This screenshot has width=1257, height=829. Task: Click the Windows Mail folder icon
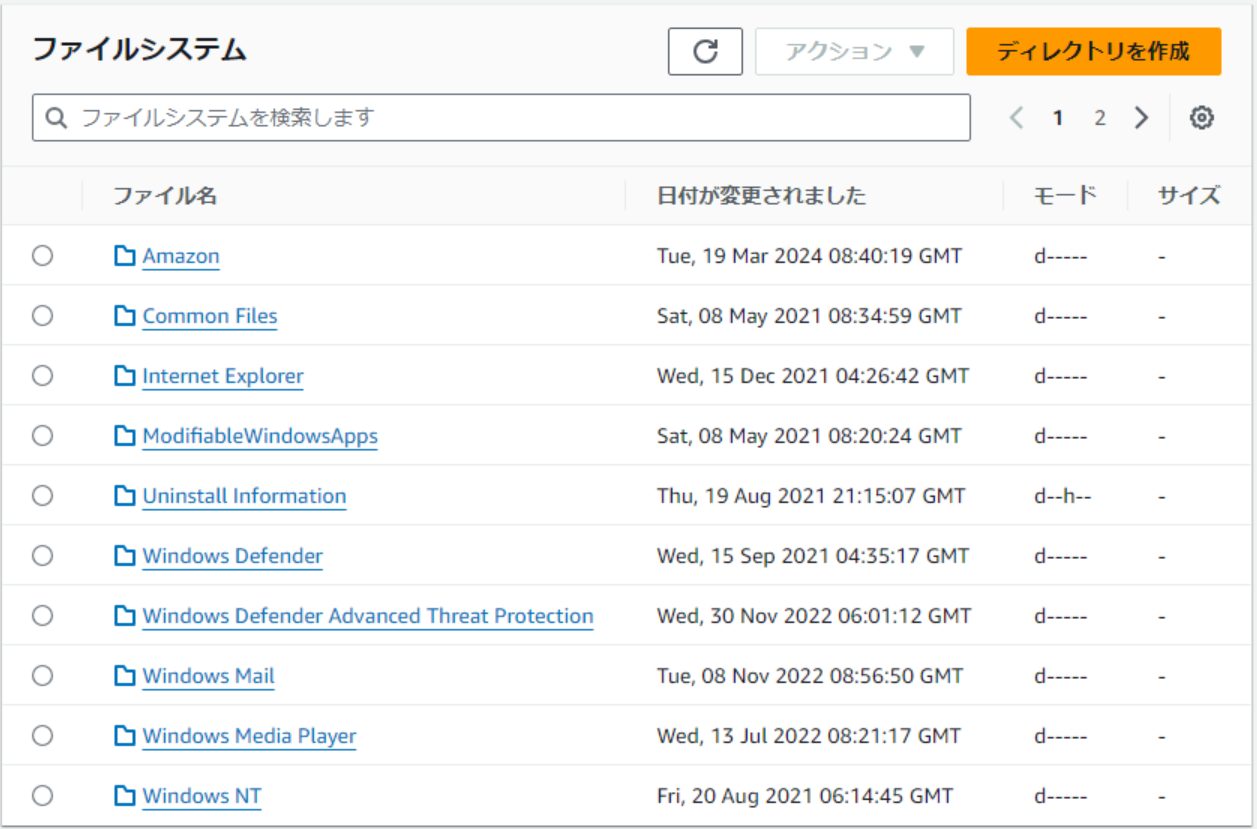point(125,676)
